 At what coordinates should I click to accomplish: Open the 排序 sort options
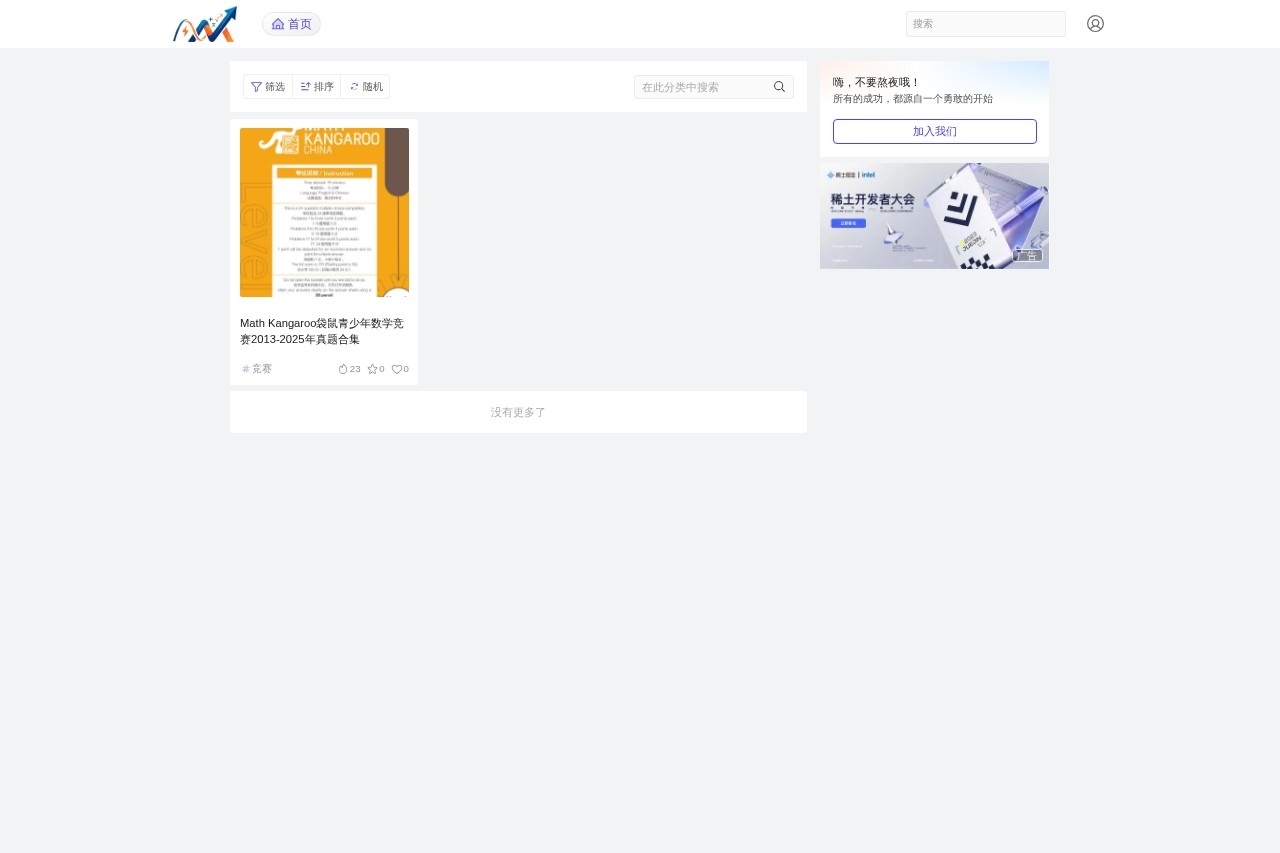click(x=317, y=87)
